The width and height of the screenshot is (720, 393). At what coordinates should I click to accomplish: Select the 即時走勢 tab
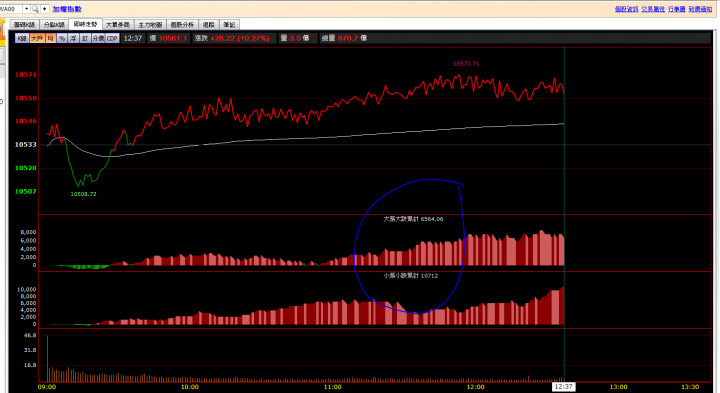[85, 24]
